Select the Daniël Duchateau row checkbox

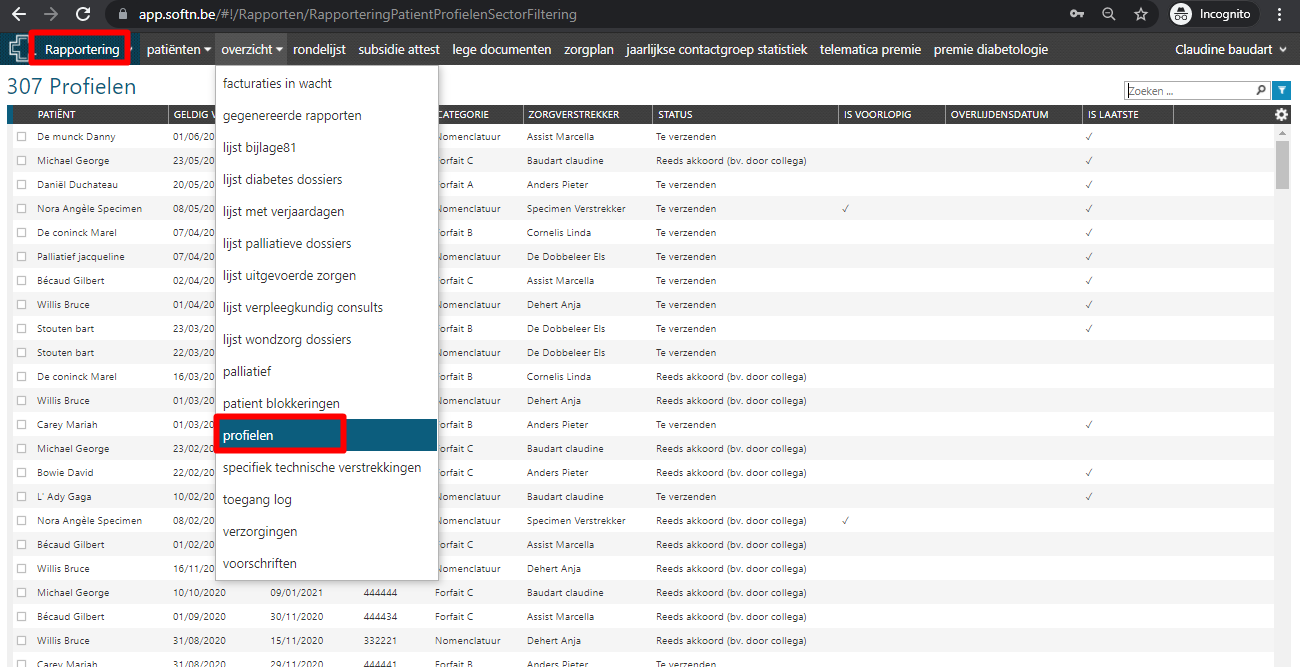click(x=21, y=185)
